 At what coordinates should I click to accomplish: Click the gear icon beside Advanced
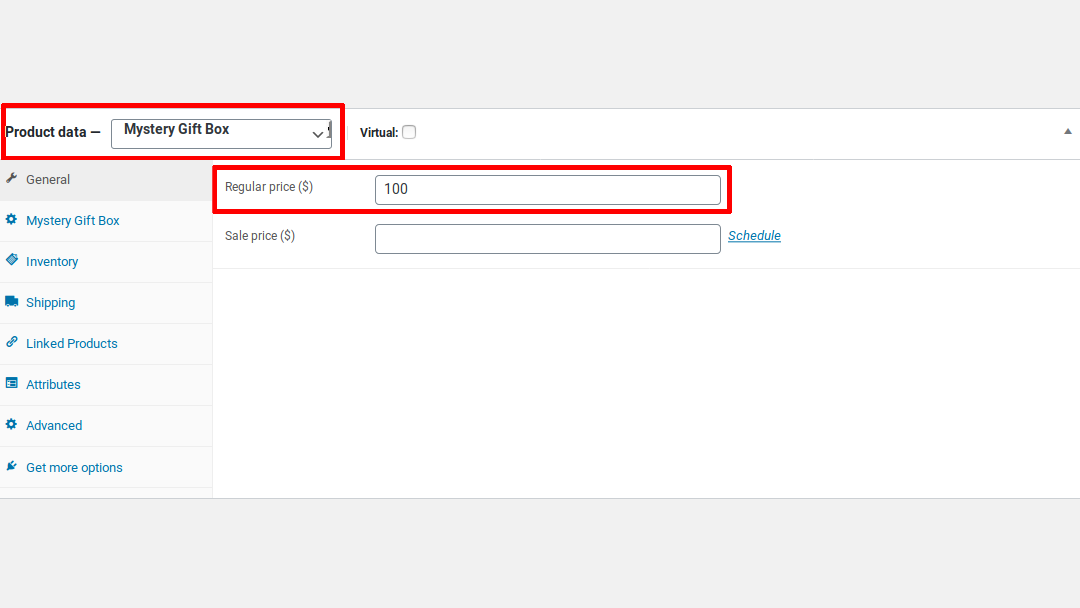click(11, 425)
